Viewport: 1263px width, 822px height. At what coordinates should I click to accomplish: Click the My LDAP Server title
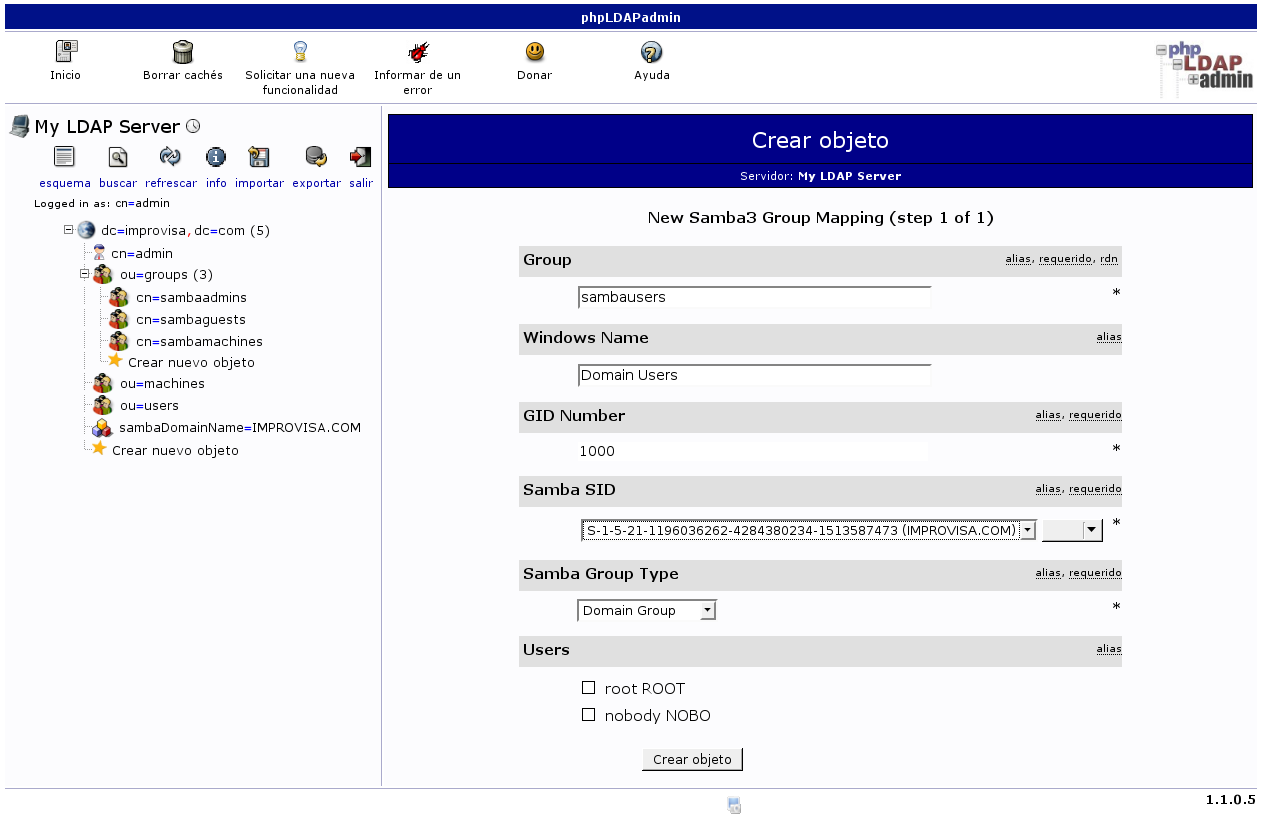coord(107,127)
